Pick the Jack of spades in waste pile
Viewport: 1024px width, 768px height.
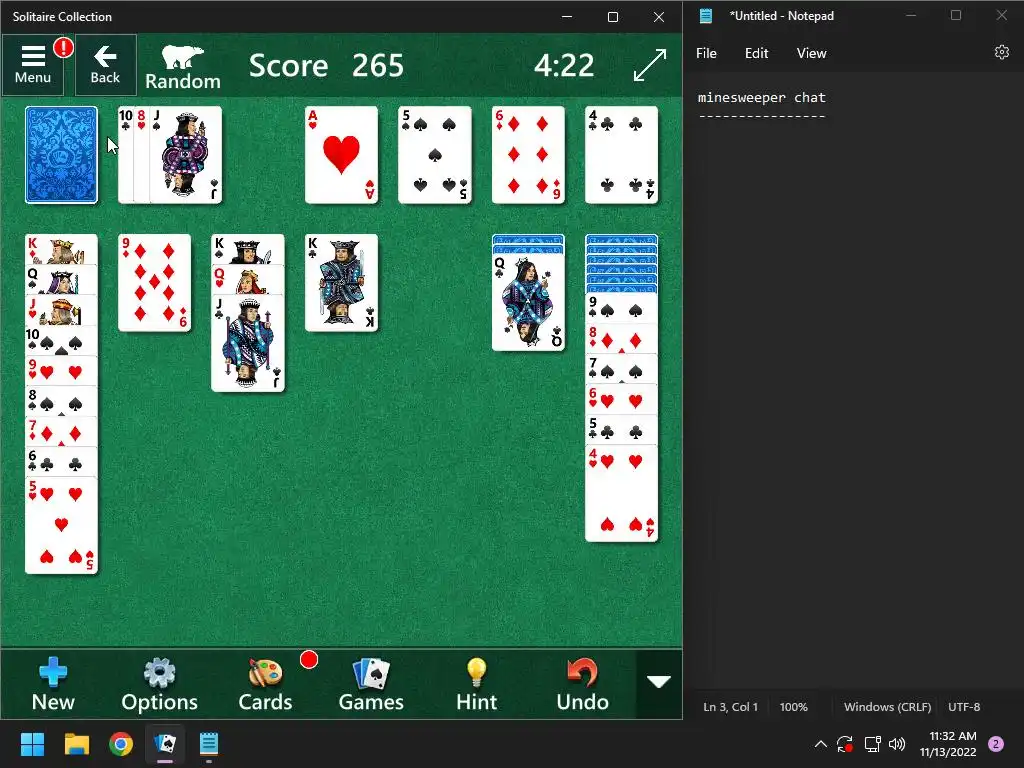[x=186, y=155]
